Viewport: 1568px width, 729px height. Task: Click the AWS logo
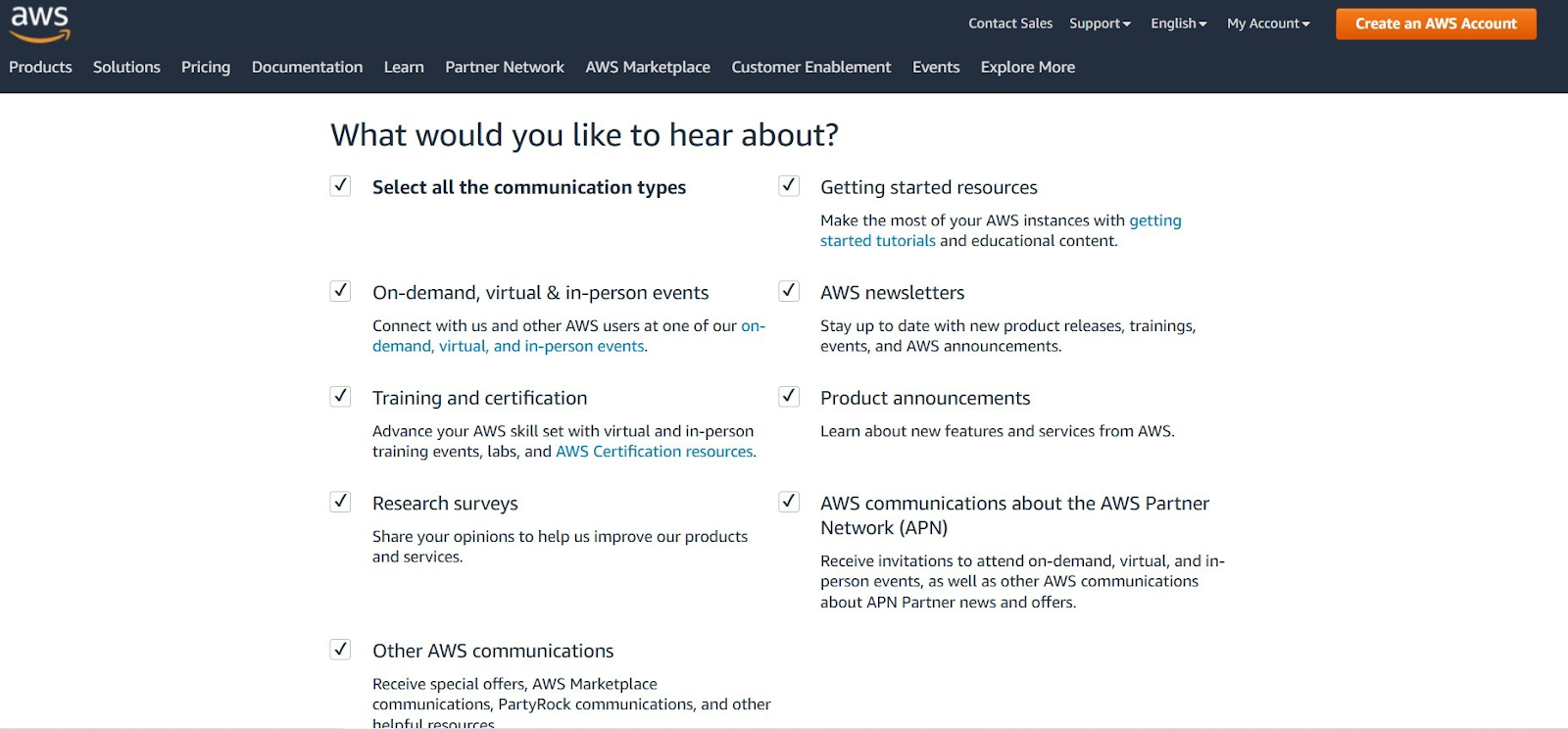pyautogui.click(x=39, y=24)
